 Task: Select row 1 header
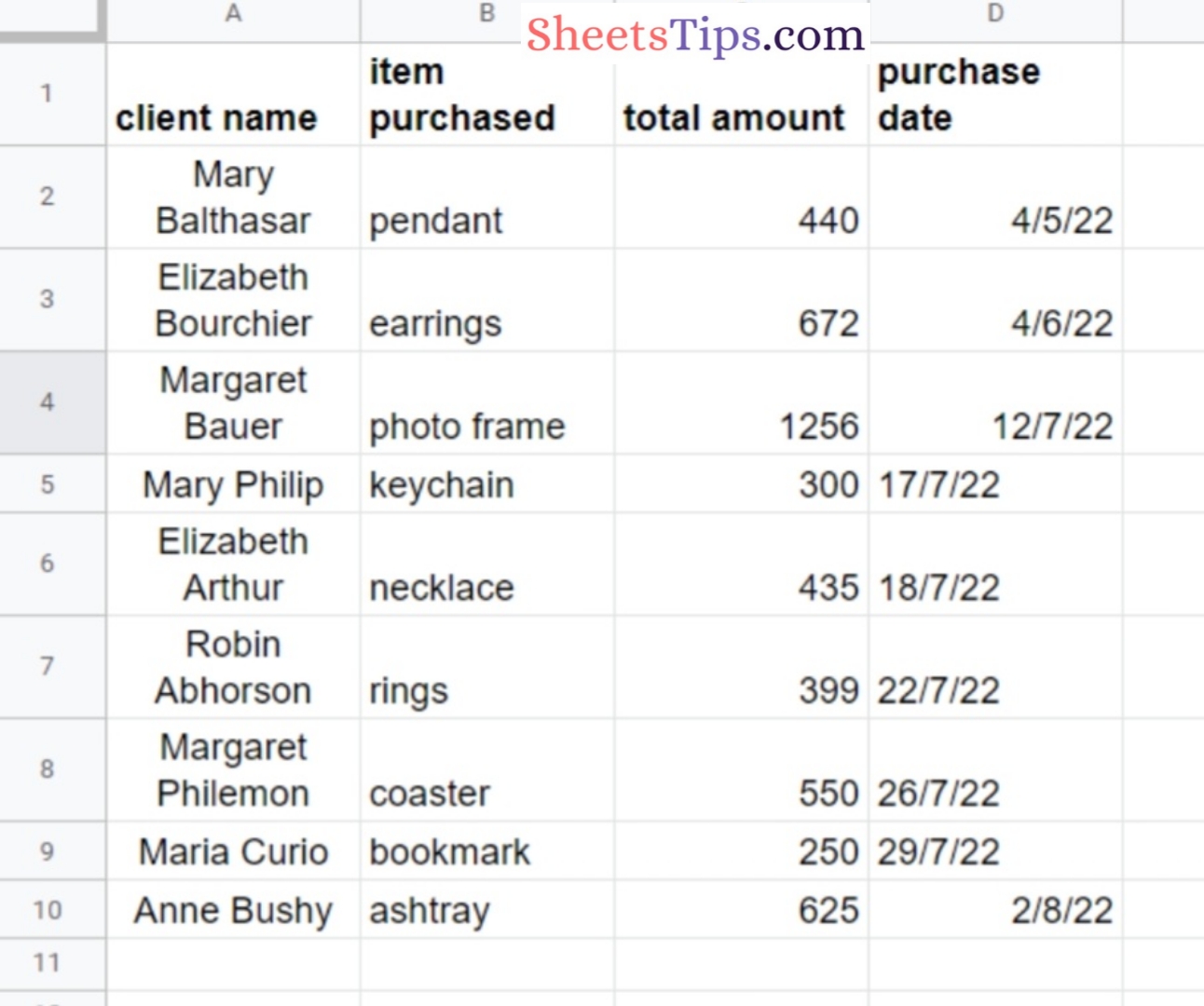[x=52, y=93]
